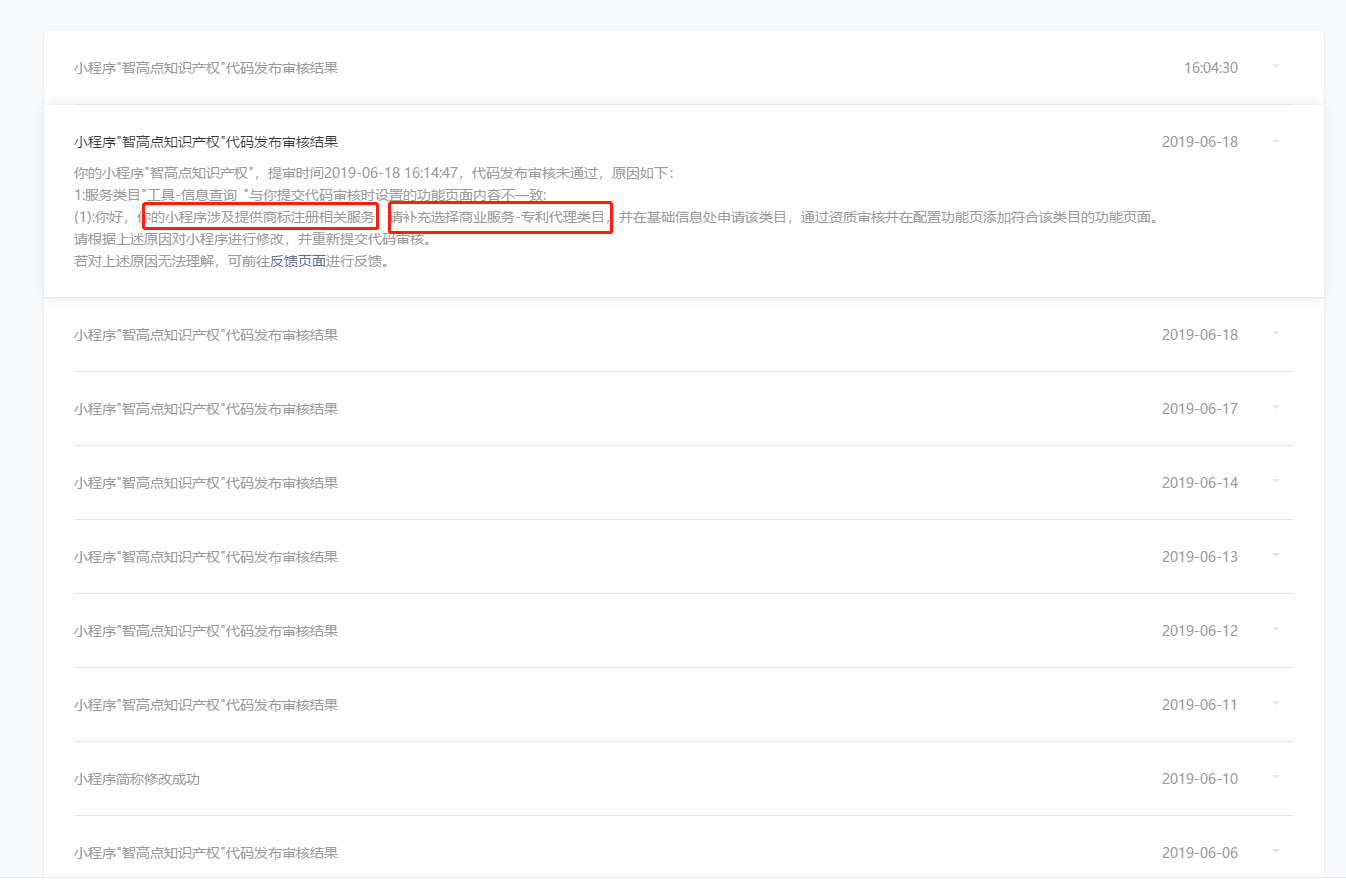1346x889 pixels.
Task: Expand the 2019-06-17 message chevron
Action: click(x=1275, y=408)
